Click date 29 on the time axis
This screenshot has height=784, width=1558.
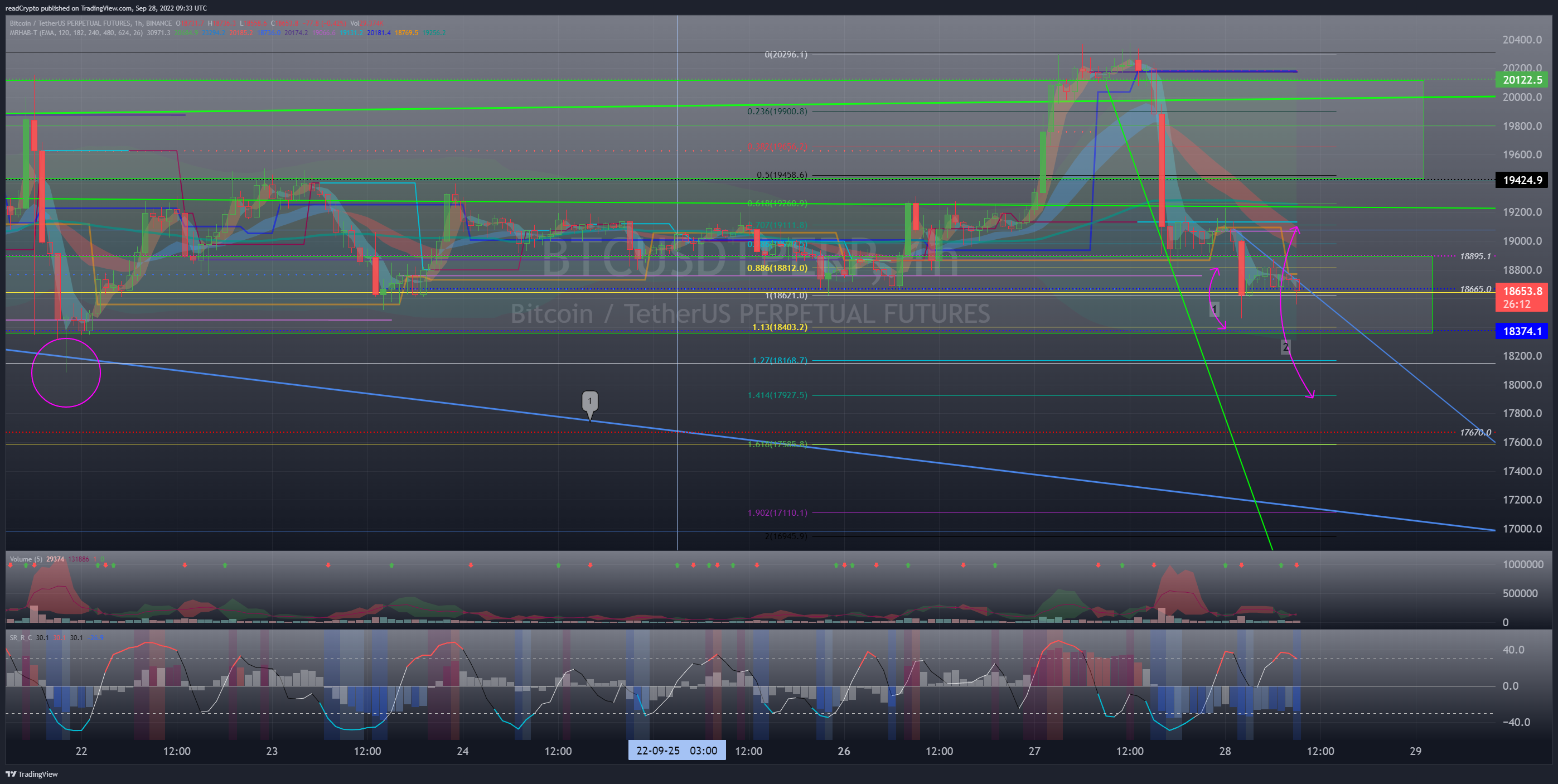[x=1416, y=751]
